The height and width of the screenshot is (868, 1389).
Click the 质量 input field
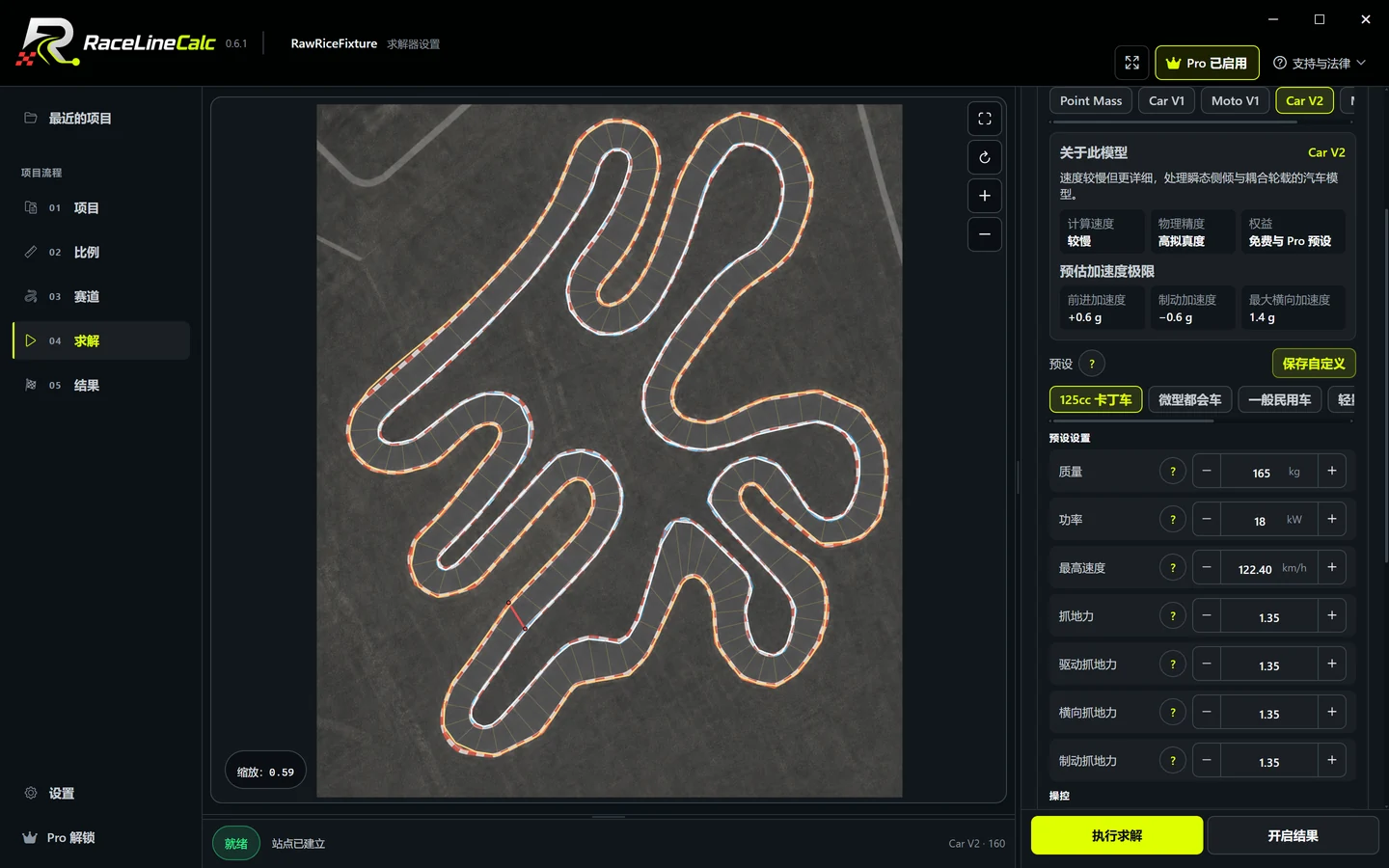tap(1269, 471)
